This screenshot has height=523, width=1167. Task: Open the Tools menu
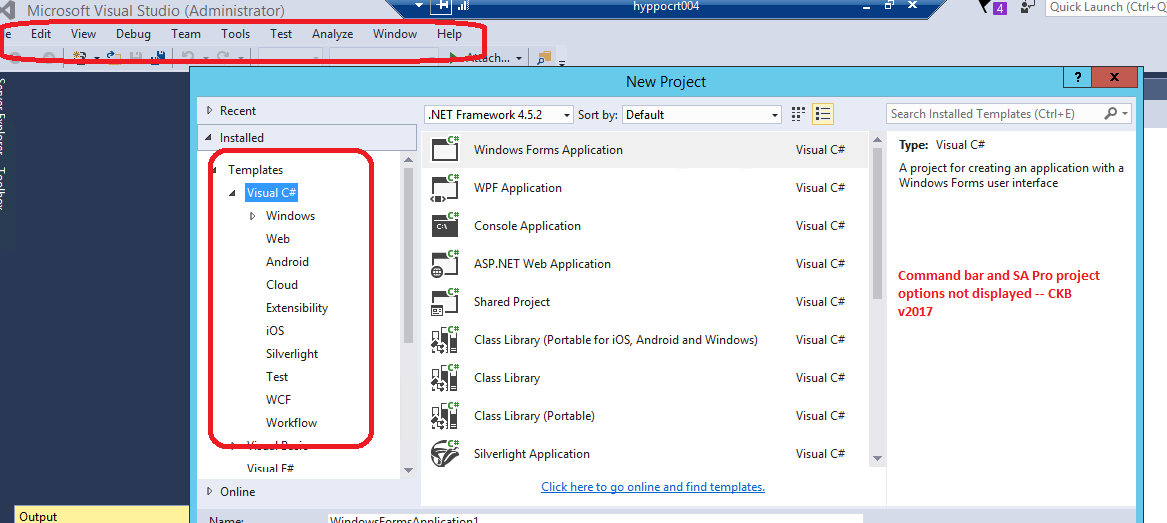(235, 33)
